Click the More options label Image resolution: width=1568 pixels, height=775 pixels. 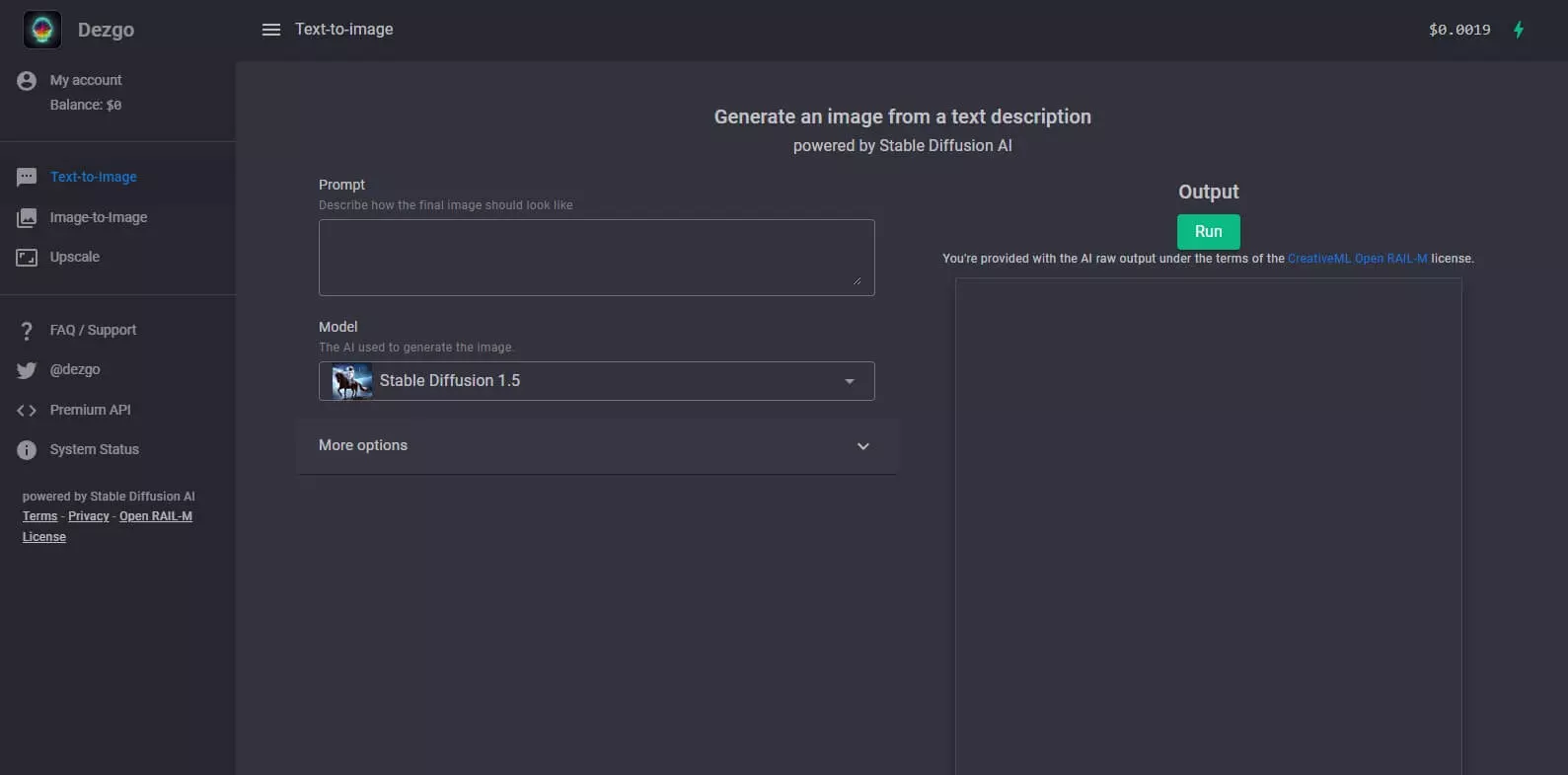point(363,445)
